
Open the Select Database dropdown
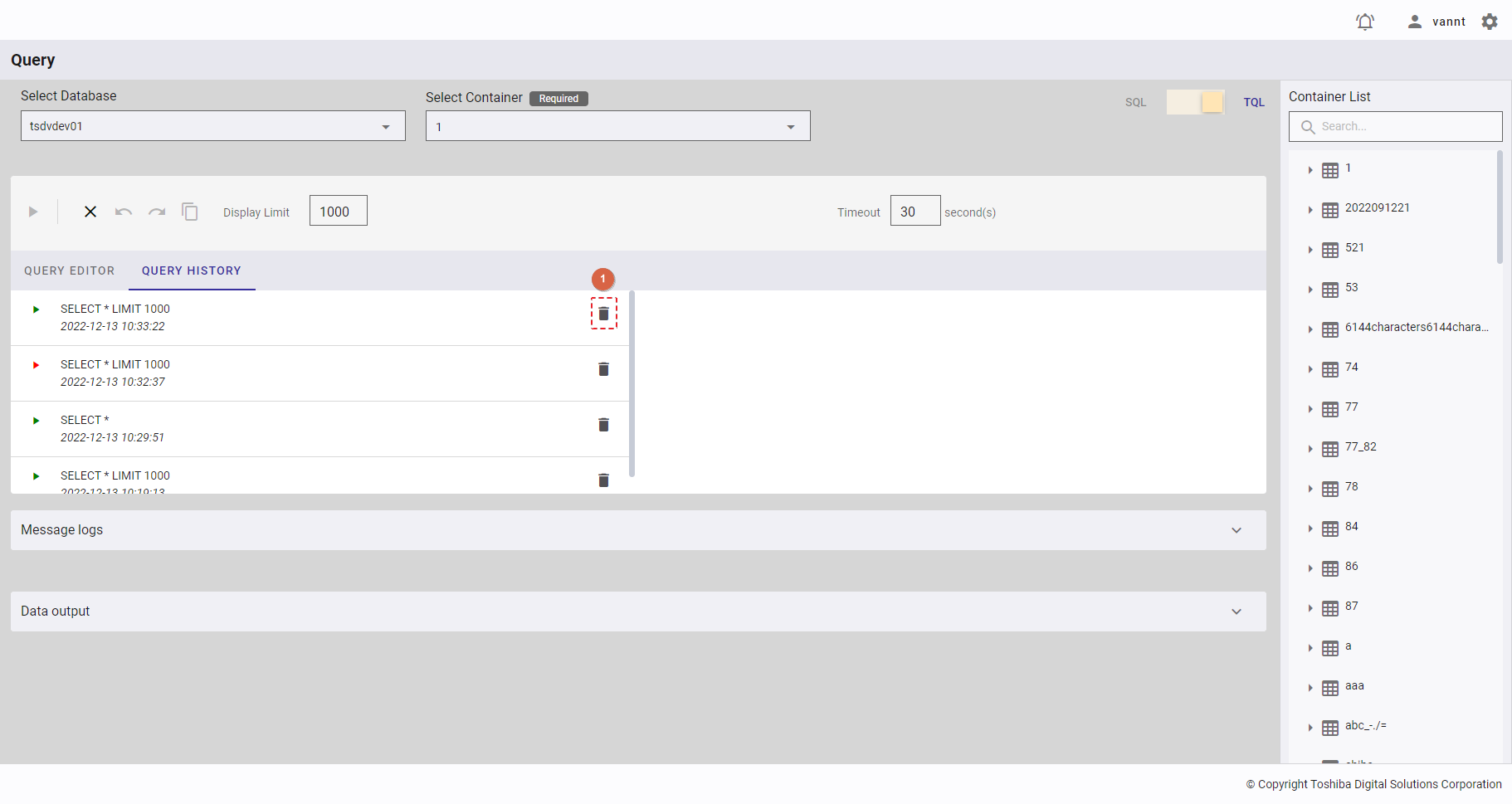point(212,126)
